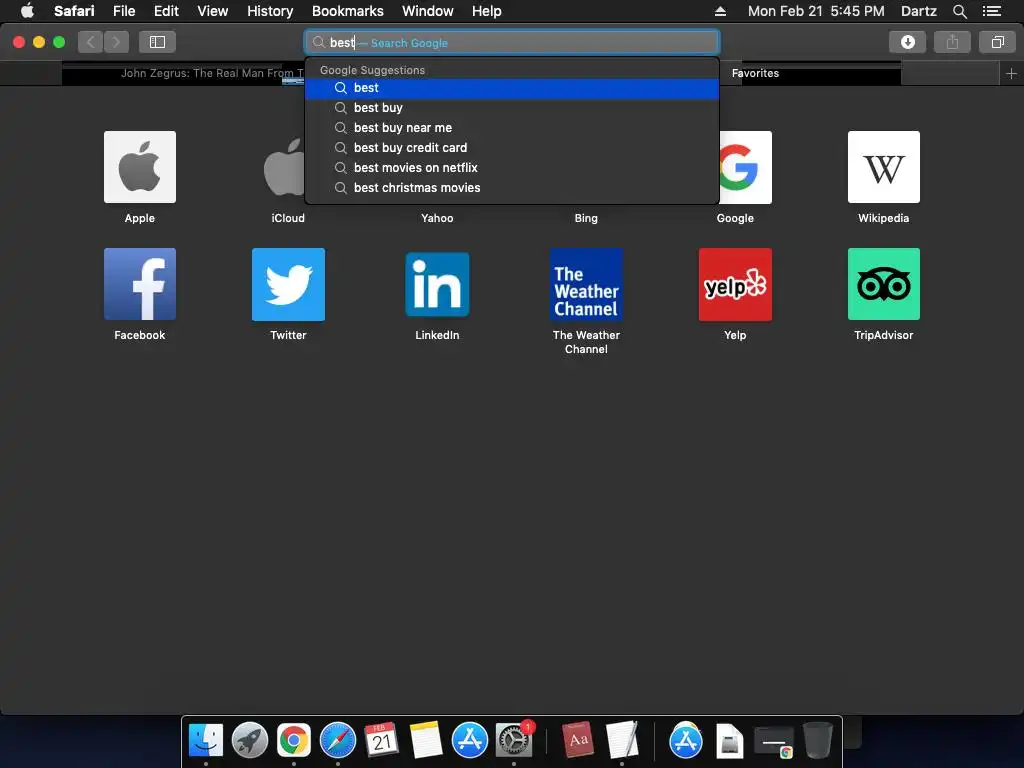This screenshot has height=768, width=1024.
Task: Open the Yelp favorite tile
Action: click(x=735, y=284)
